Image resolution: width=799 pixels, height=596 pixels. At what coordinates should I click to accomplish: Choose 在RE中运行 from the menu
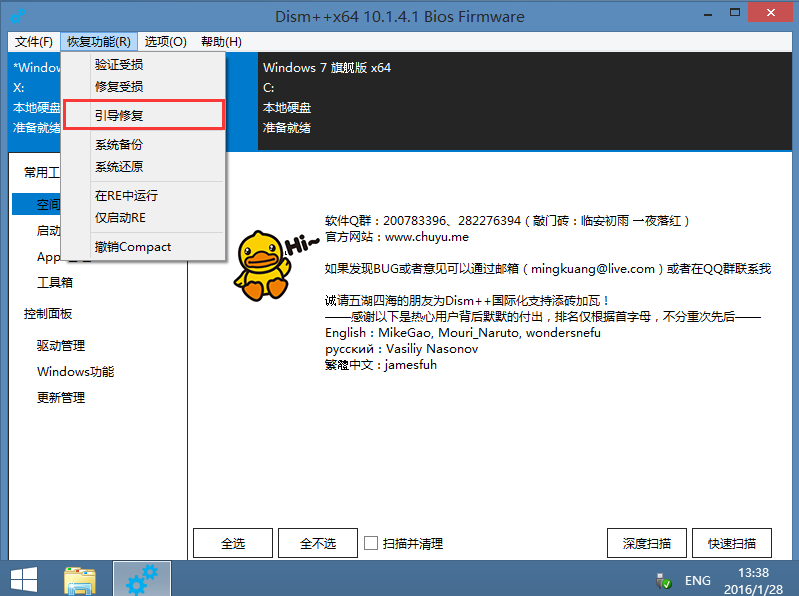click(144, 196)
